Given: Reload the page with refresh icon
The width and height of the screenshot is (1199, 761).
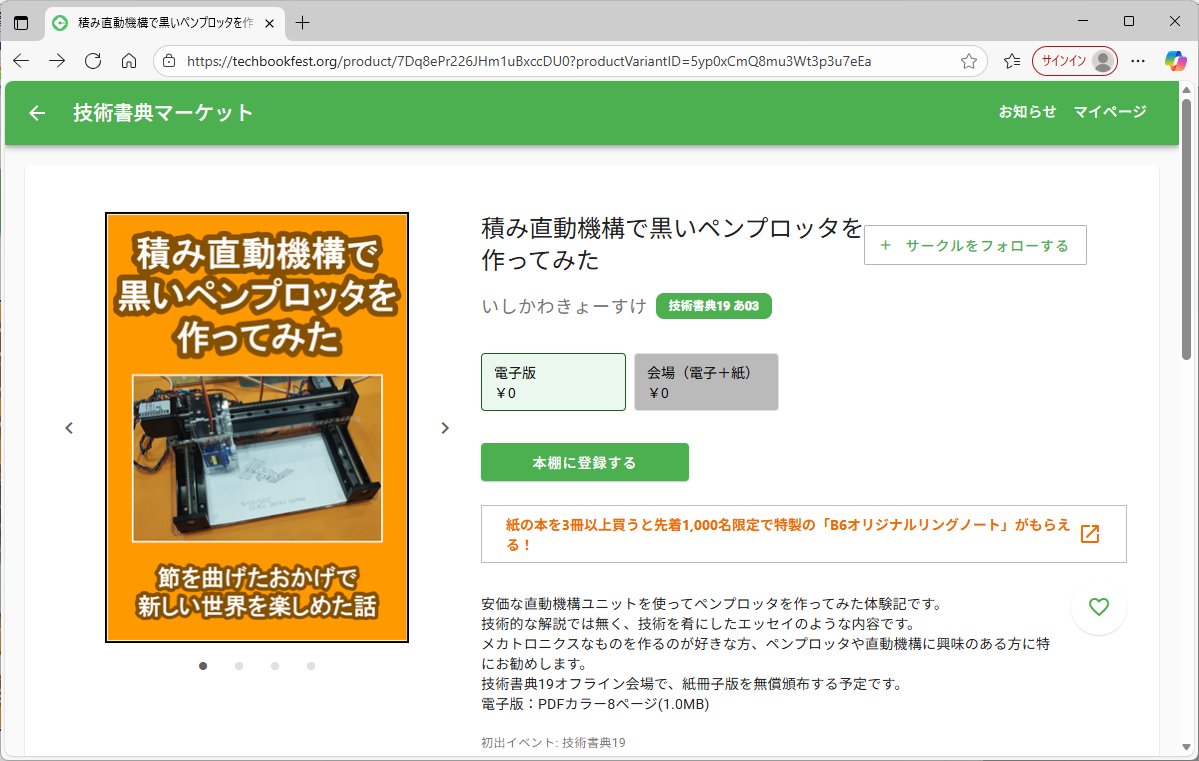Looking at the screenshot, I should pos(93,61).
